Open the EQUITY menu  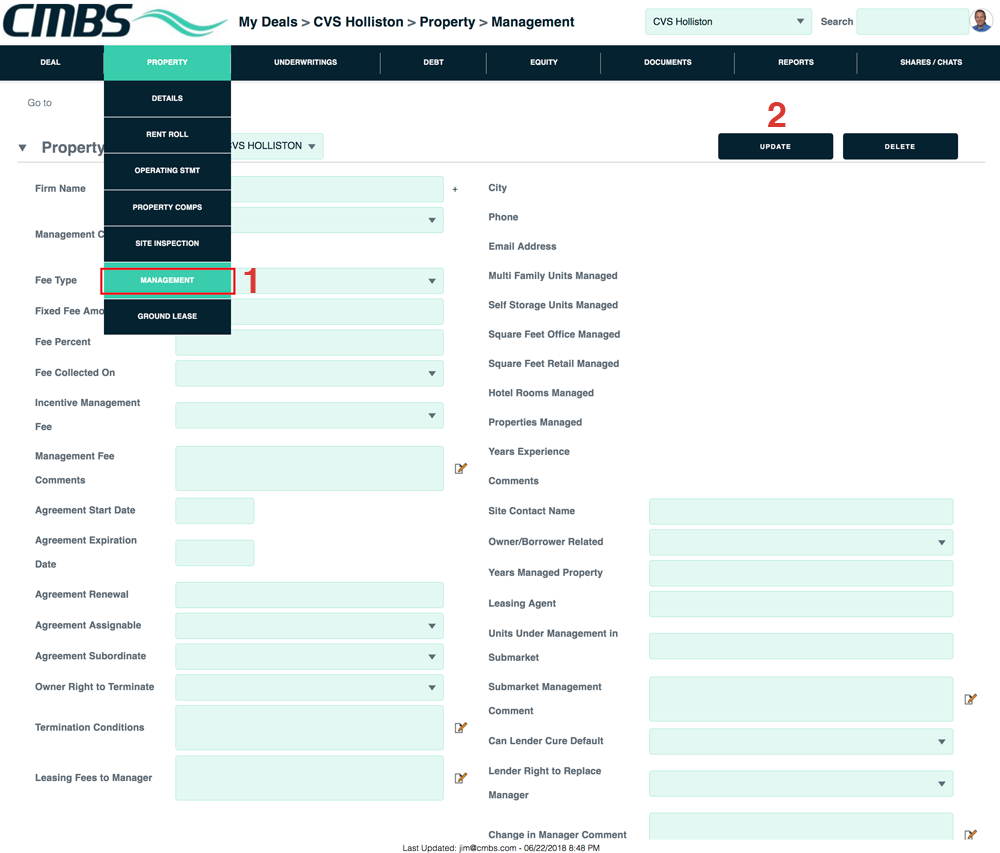tap(544, 62)
